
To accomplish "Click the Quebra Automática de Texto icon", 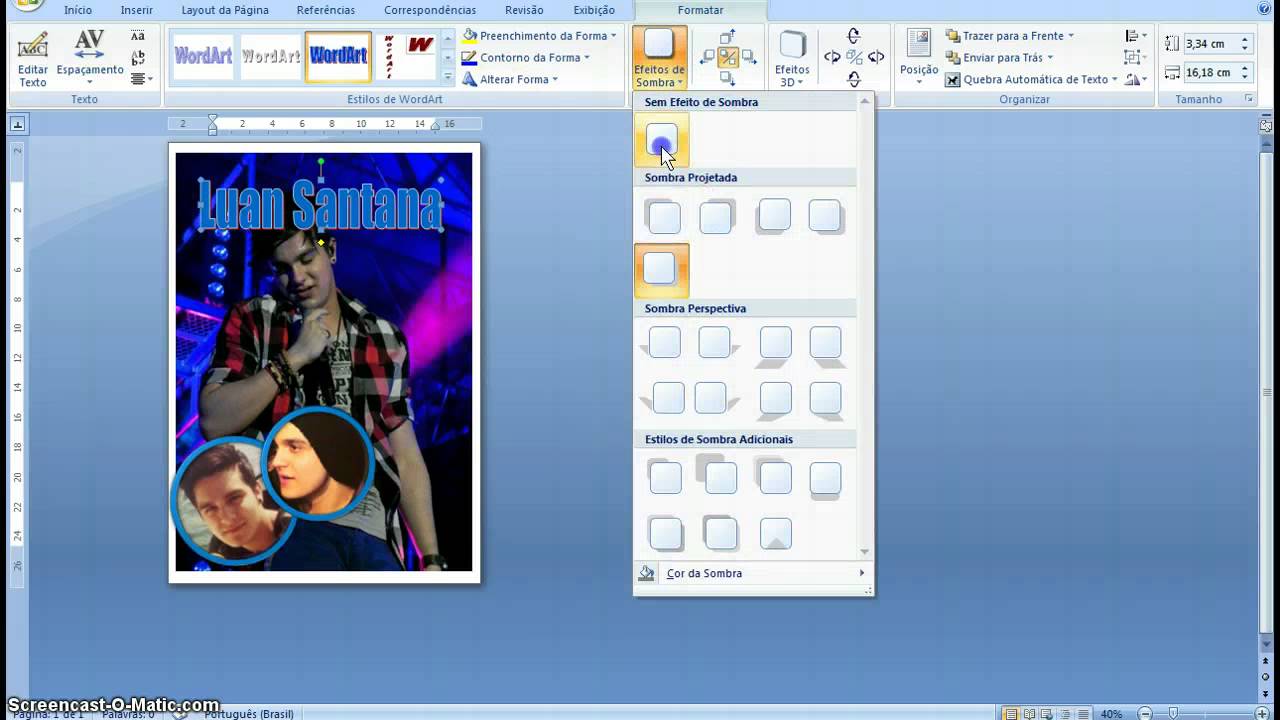I will [x=952, y=80].
